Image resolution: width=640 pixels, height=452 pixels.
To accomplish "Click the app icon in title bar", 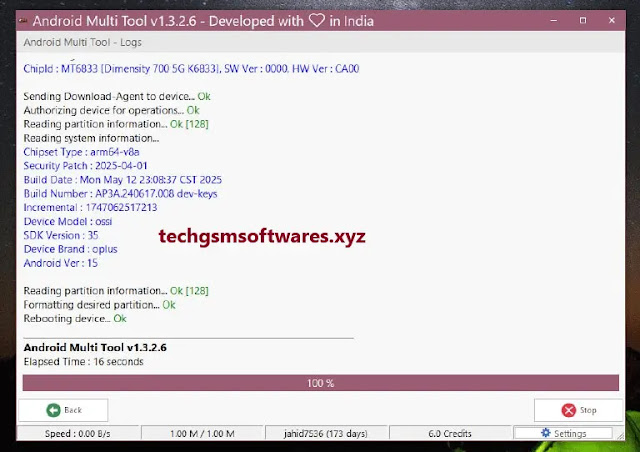I will (x=23, y=20).
